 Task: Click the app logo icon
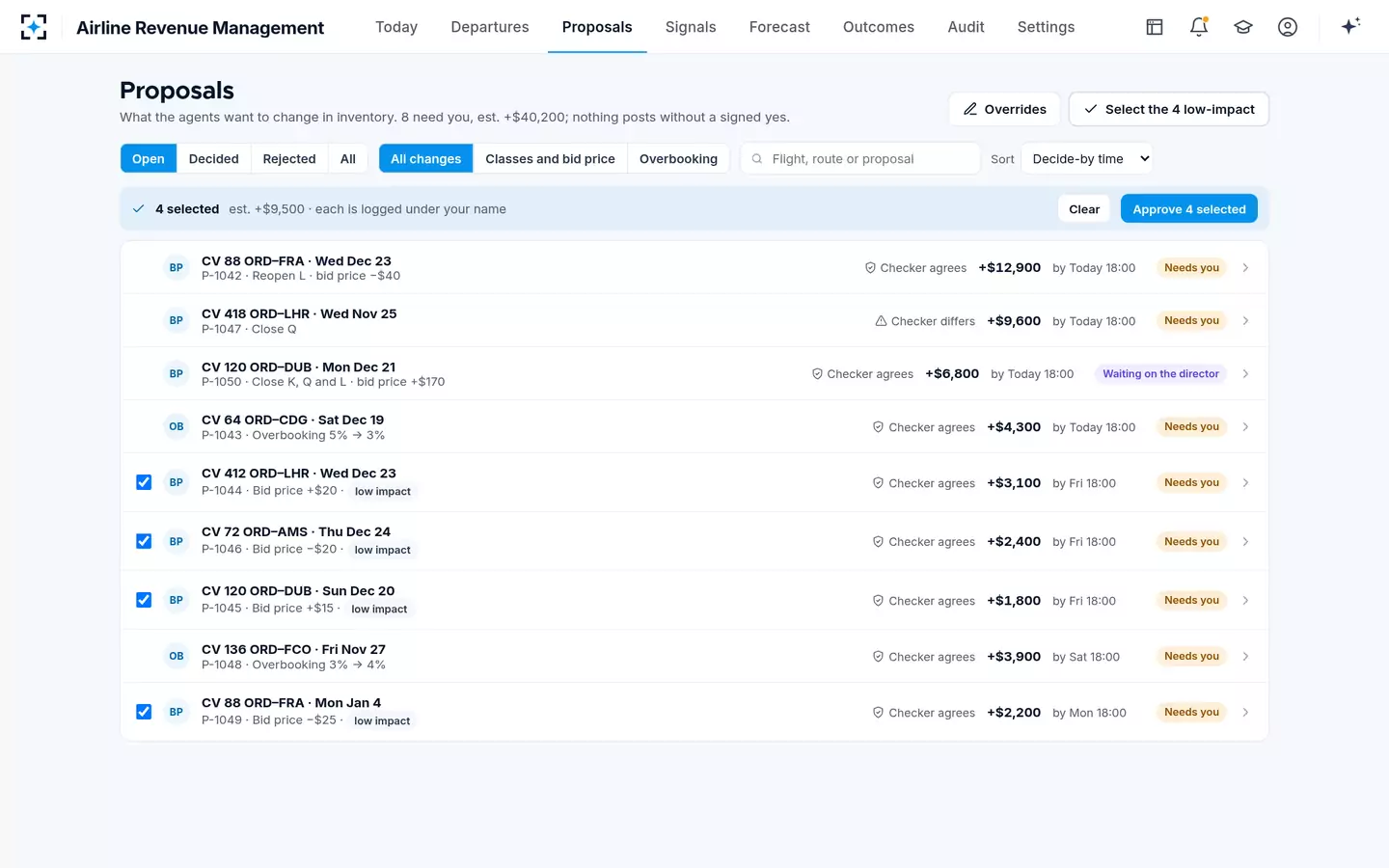(34, 27)
